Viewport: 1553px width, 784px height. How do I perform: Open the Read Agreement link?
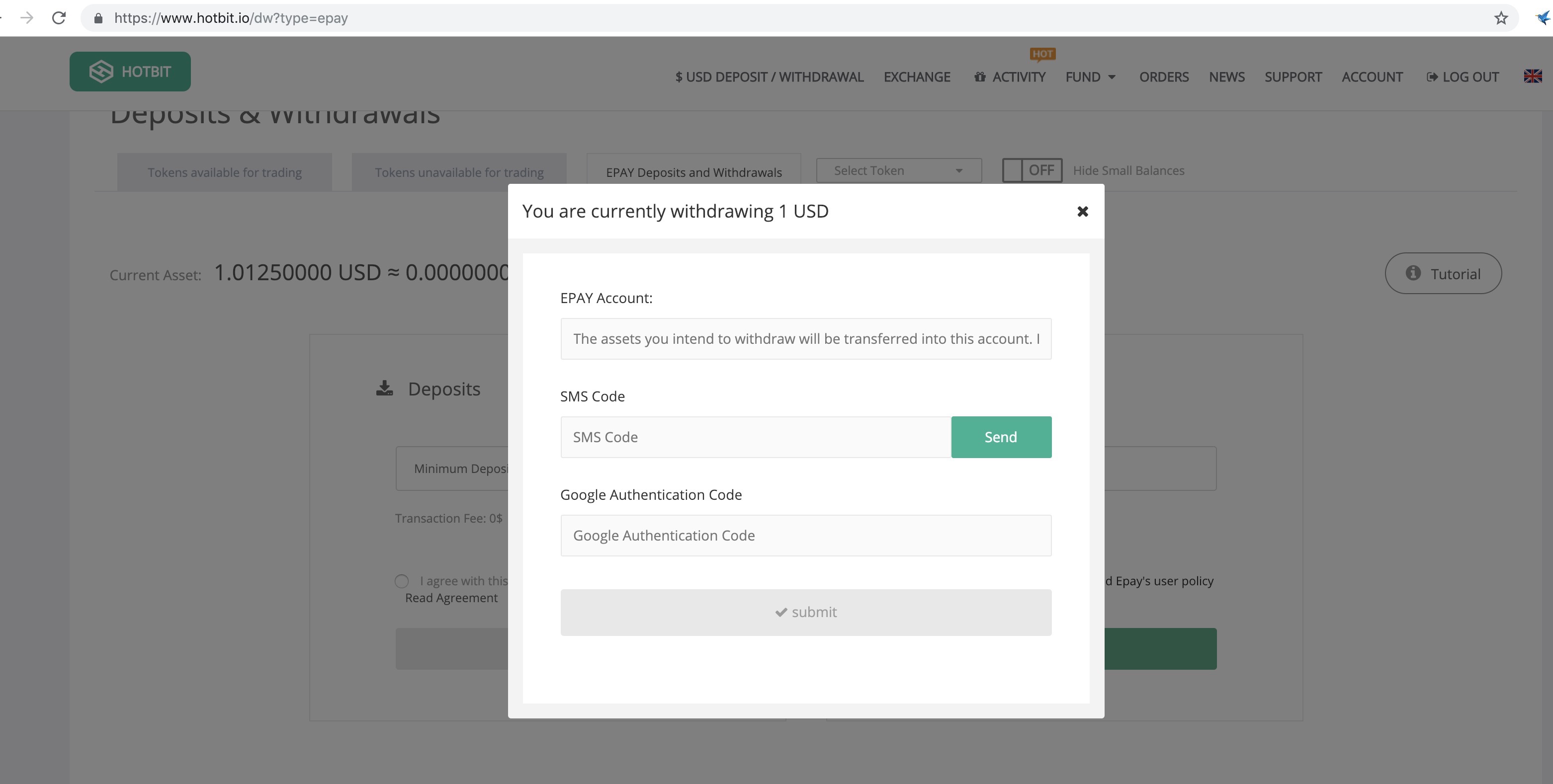pos(451,598)
